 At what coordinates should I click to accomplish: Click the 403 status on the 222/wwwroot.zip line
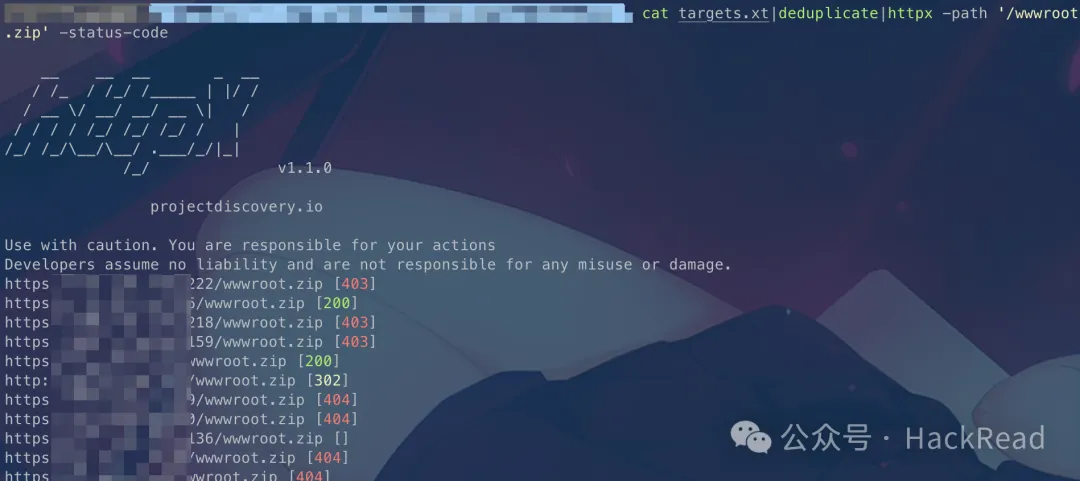click(355, 284)
